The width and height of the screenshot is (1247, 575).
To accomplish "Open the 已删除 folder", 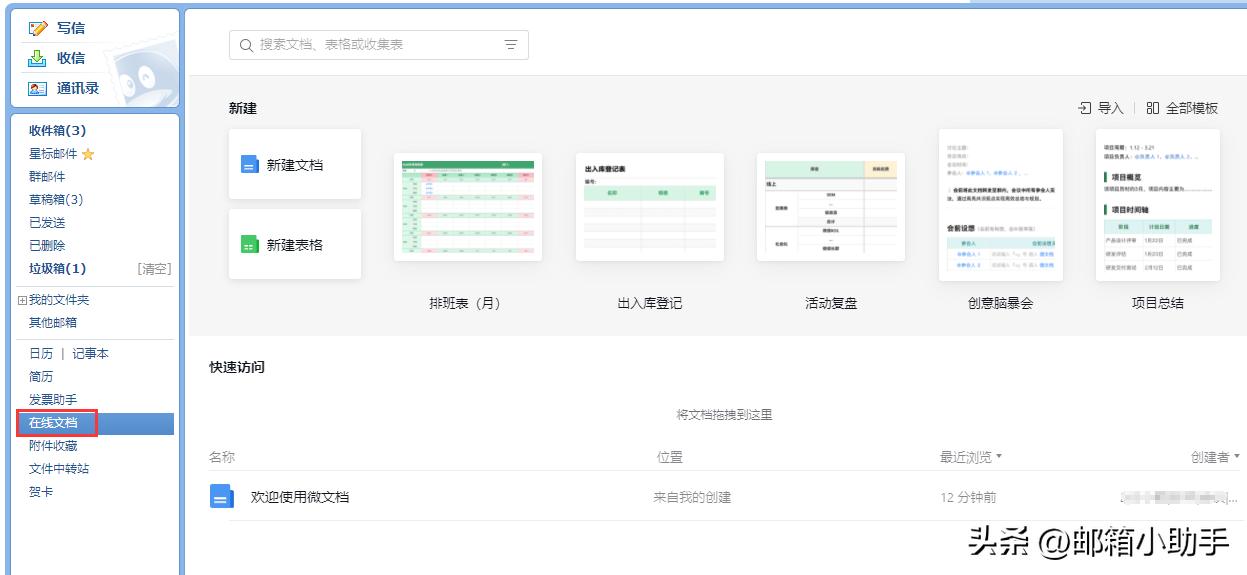I will 47,246.
